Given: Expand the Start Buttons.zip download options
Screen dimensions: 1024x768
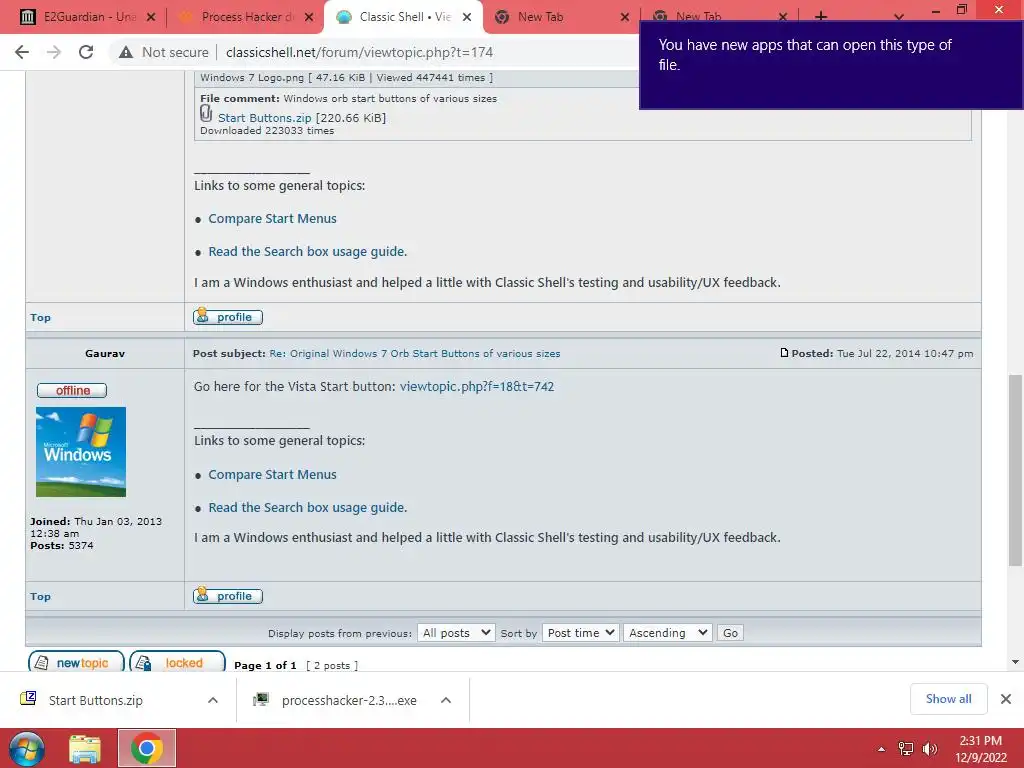Looking at the screenshot, I should point(213,700).
